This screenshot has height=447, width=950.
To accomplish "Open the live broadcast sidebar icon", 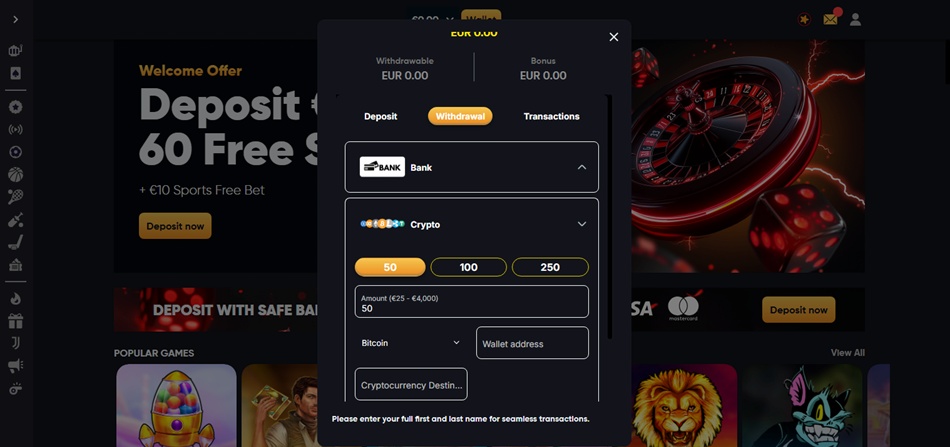I will [15, 130].
